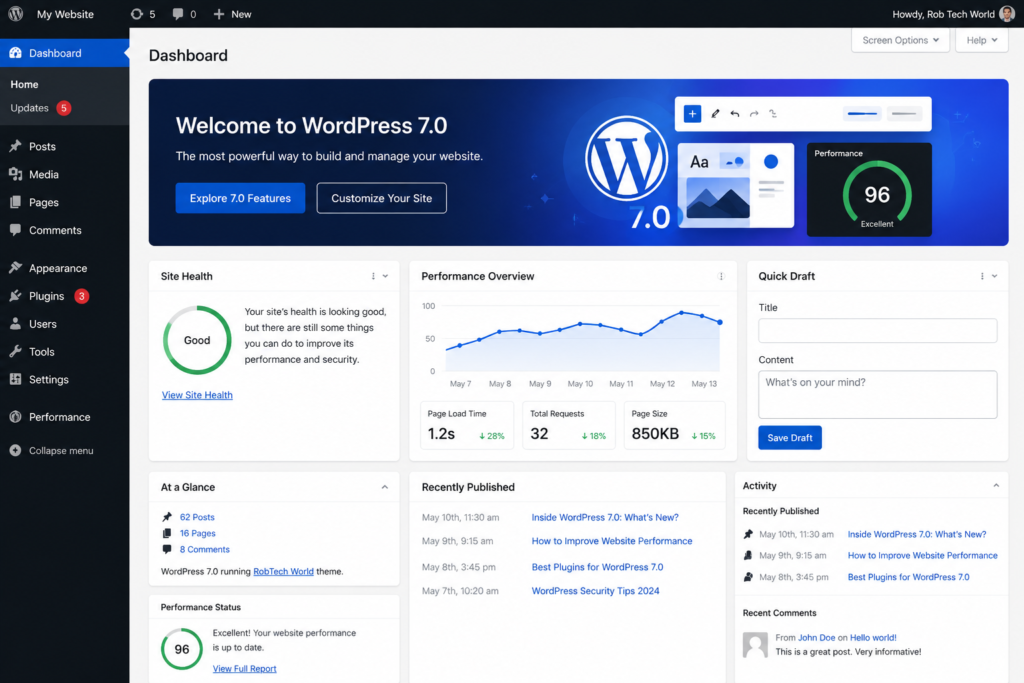Open the RobTech World theme link
This screenshot has width=1024, height=683.
pos(283,571)
